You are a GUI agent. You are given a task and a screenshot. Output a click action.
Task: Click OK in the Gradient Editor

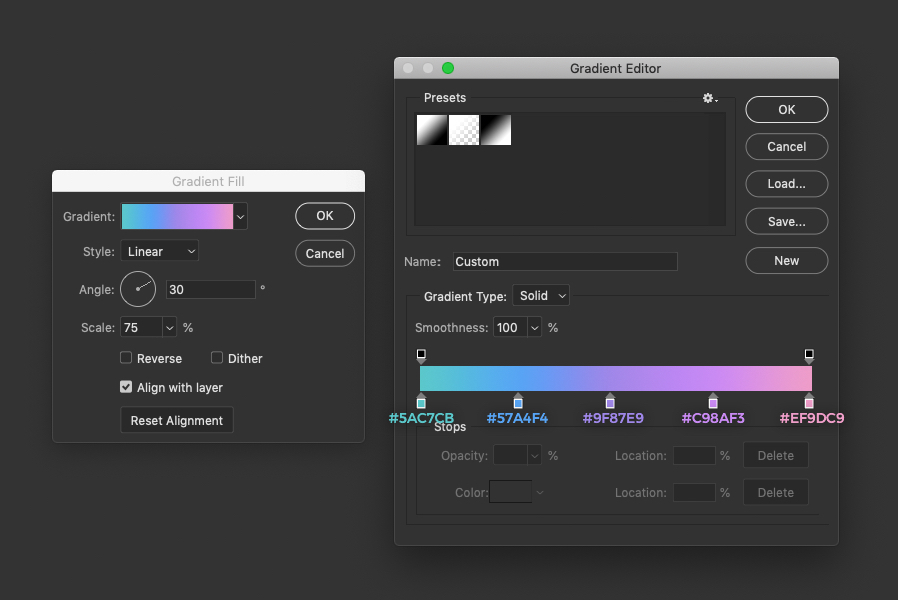click(x=786, y=109)
